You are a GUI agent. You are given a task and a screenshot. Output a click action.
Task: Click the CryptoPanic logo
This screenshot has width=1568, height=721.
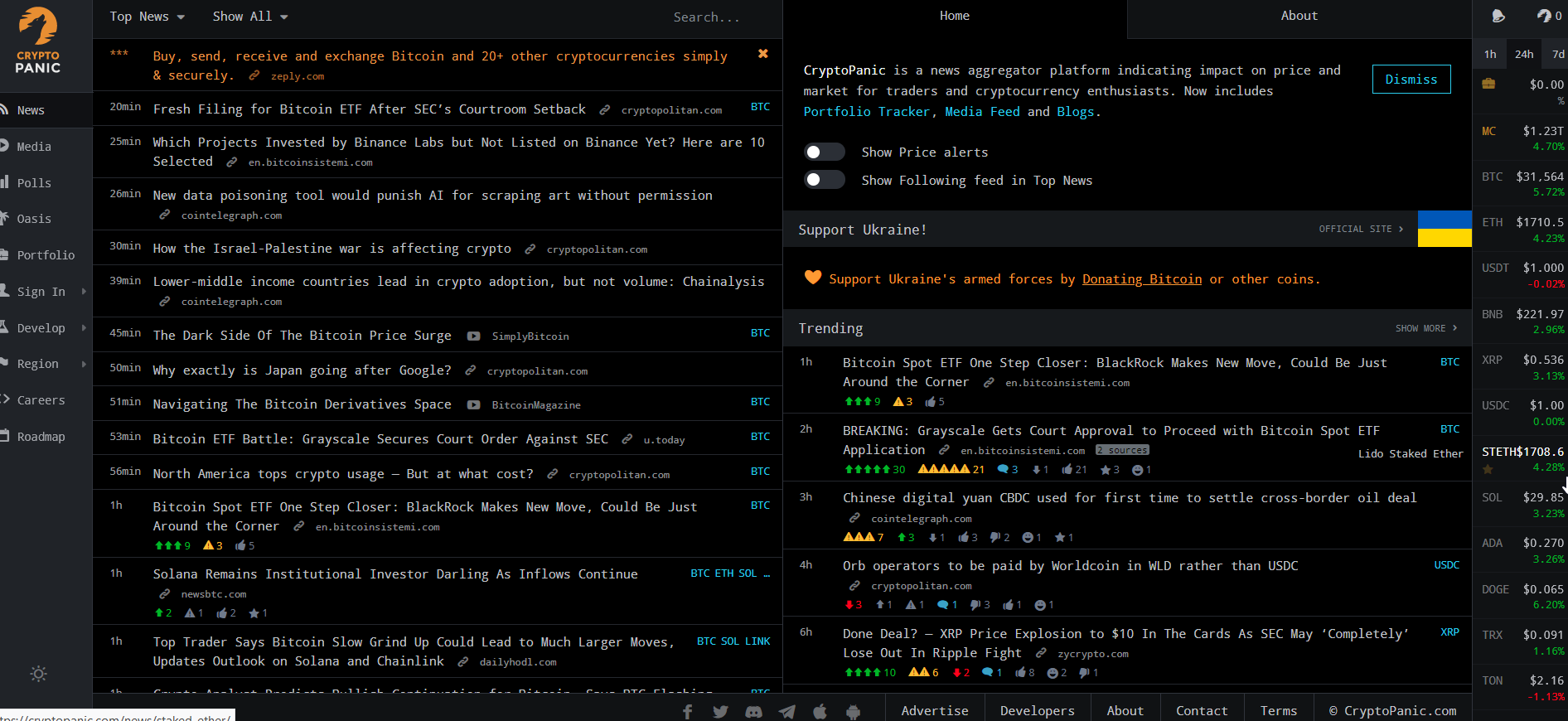pos(38,41)
